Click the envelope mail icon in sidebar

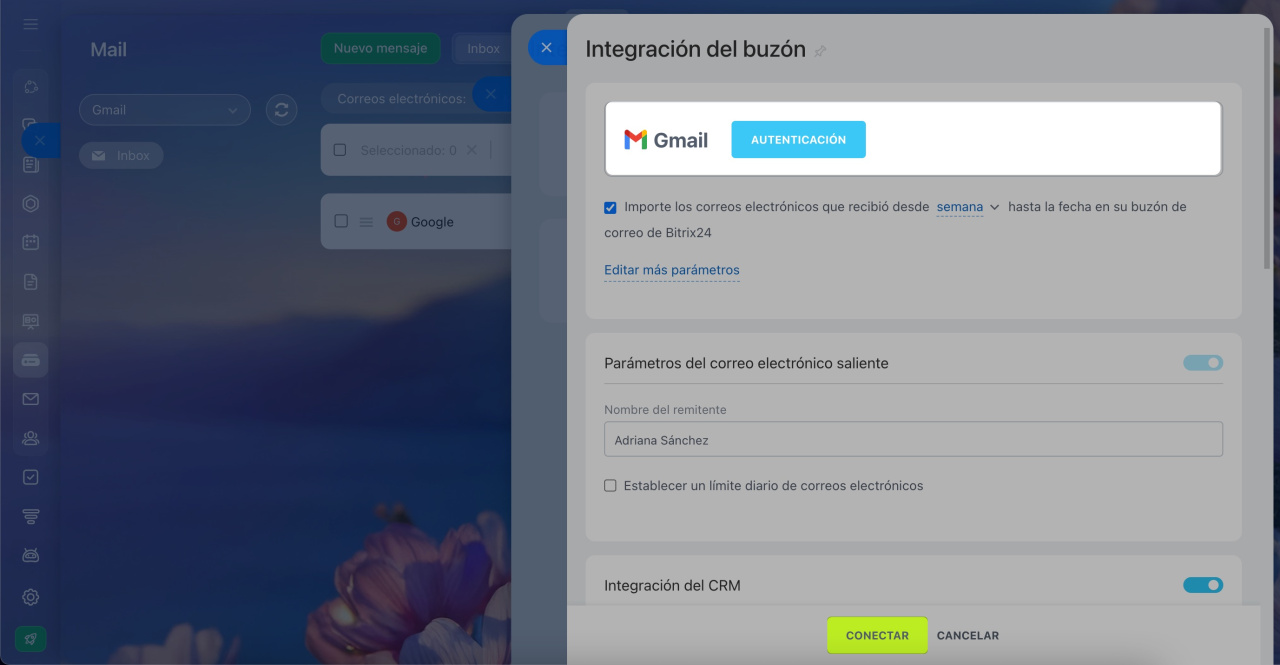click(31, 399)
